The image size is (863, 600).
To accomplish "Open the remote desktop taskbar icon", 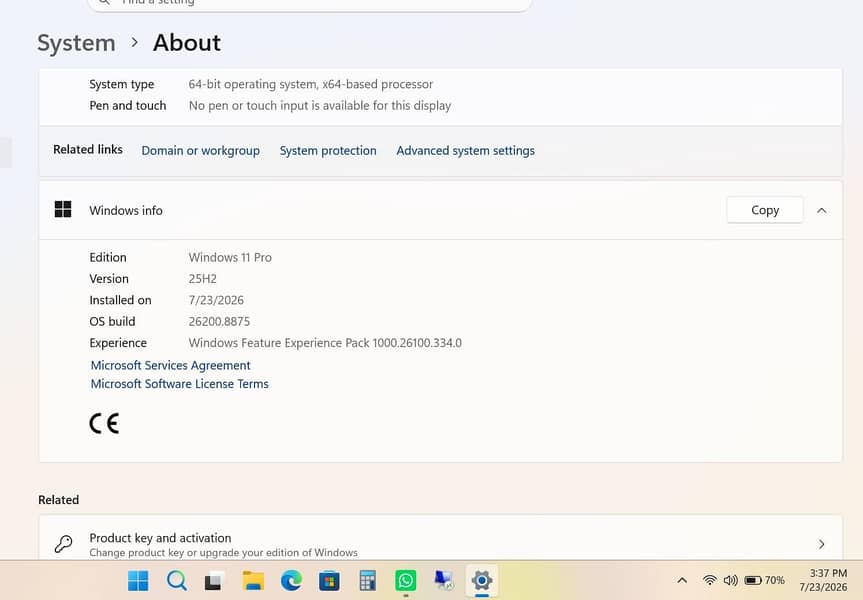I will pos(444,581).
